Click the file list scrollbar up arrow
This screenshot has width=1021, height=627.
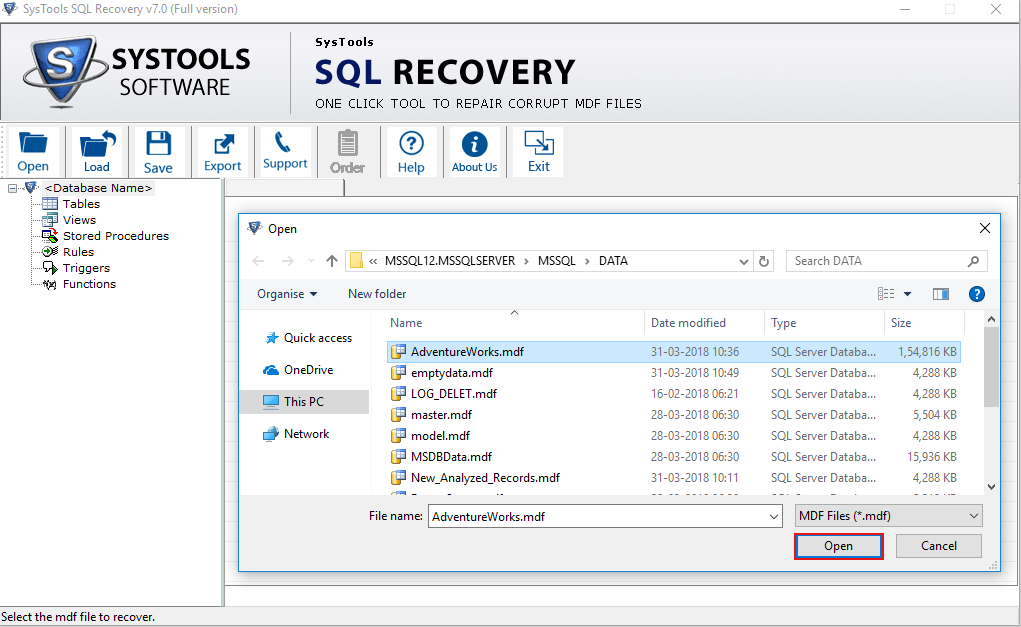991,319
